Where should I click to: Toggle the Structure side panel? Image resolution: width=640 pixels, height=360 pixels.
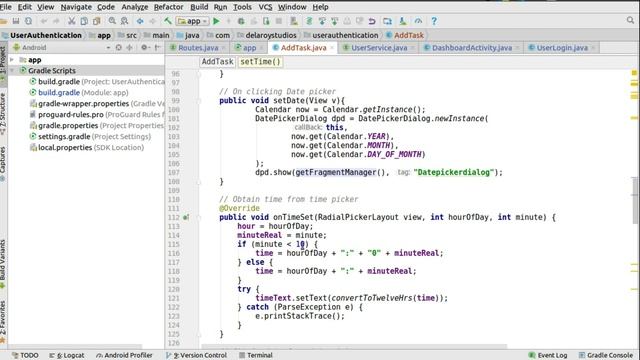(x=3, y=114)
